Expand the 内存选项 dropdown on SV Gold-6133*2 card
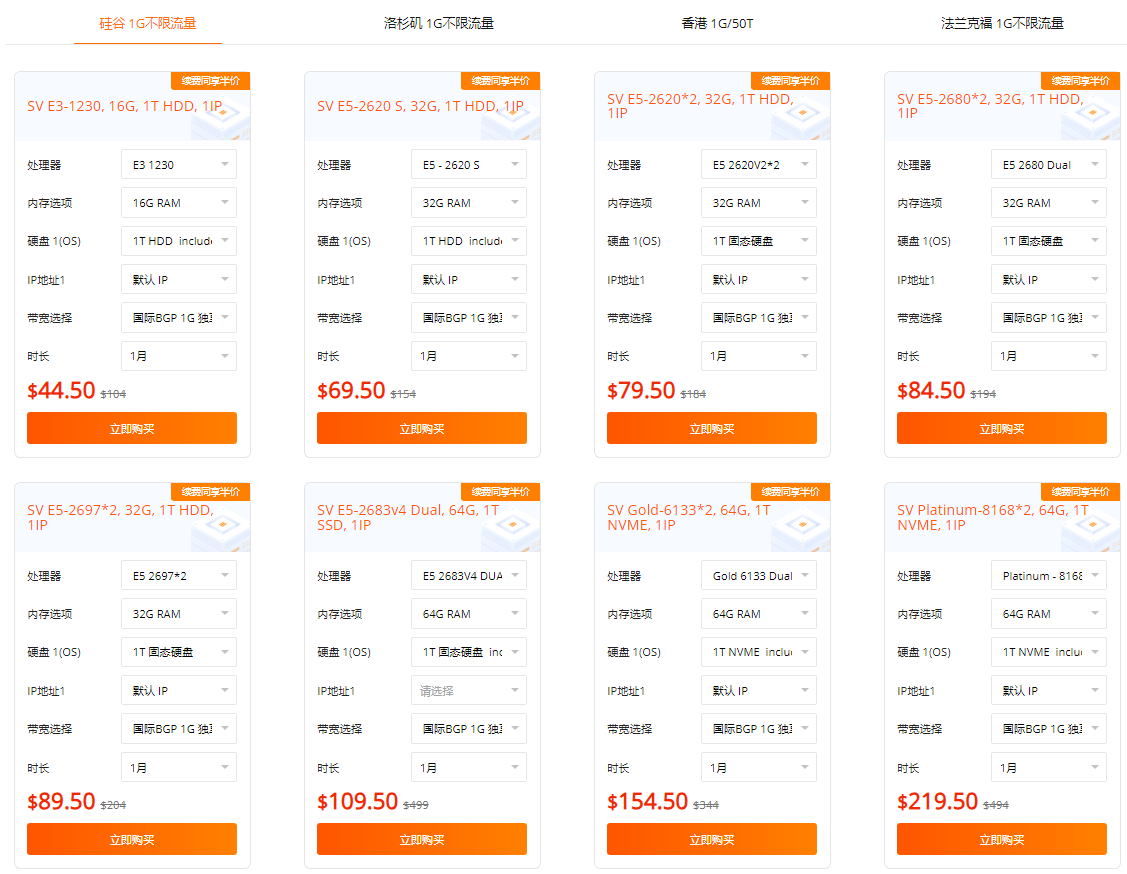The height and width of the screenshot is (874, 1127). (x=759, y=613)
